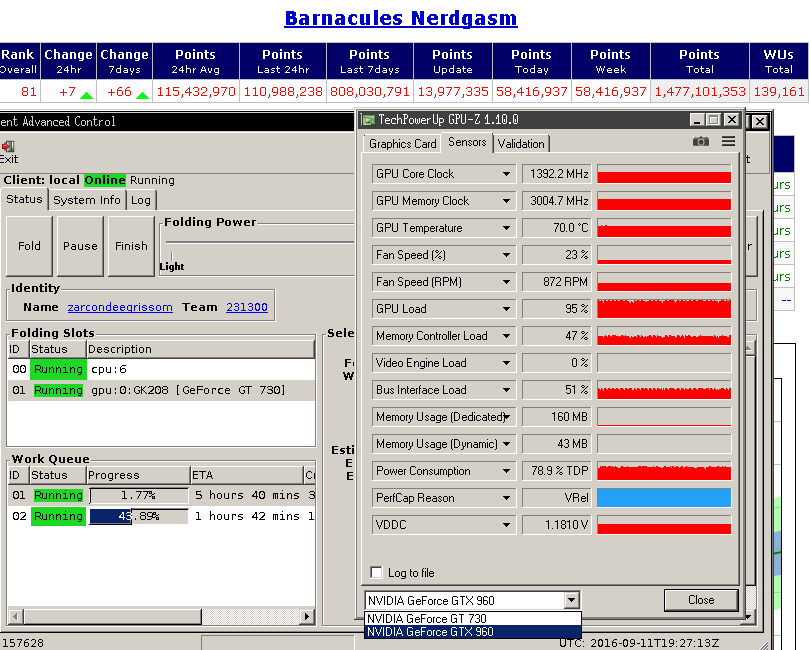Open the GPU Memory Clock sensor dropdown
The image size is (810, 650).
point(506,201)
